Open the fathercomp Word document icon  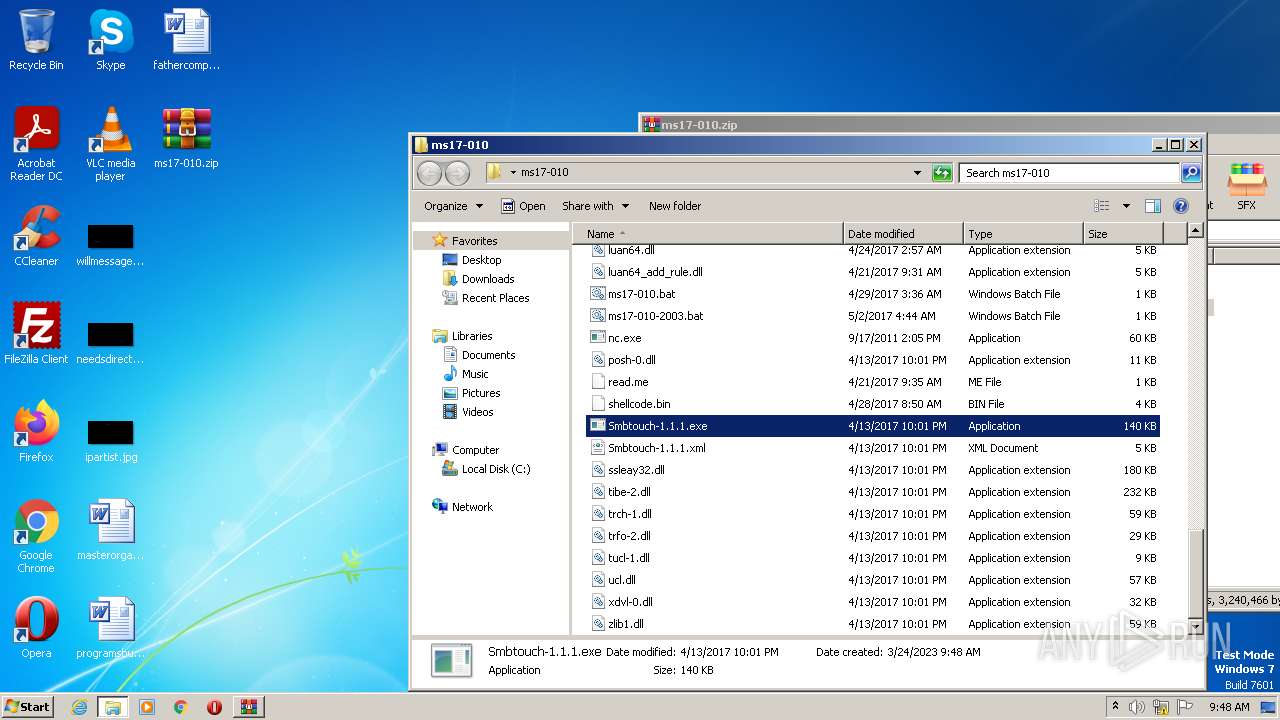pyautogui.click(x=186, y=40)
